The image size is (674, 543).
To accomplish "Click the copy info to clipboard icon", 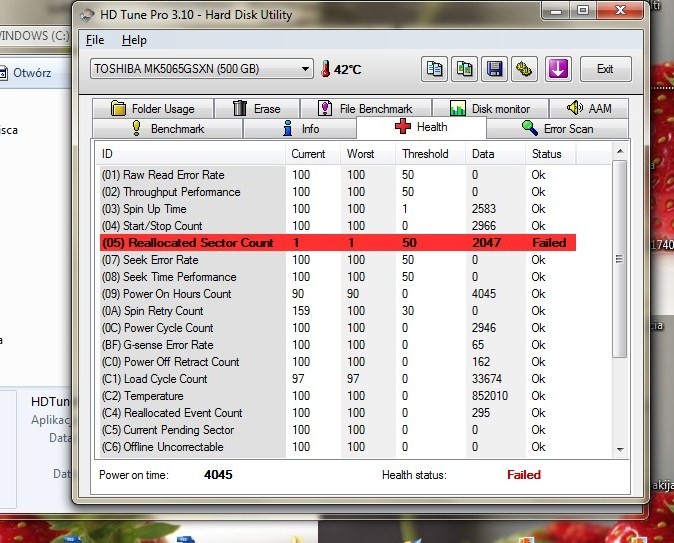I will [x=434, y=69].
